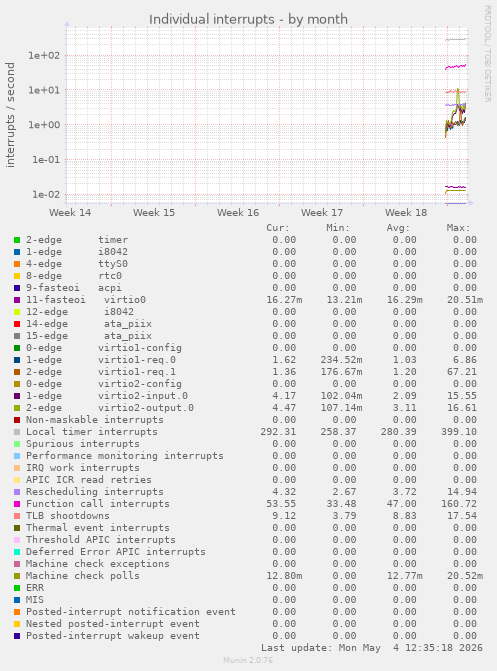Click the lavender Rescheduling interrupts swatch
The height and width of the screenshot is (671, 497).
pyautogui.click(x=17, y=492)
